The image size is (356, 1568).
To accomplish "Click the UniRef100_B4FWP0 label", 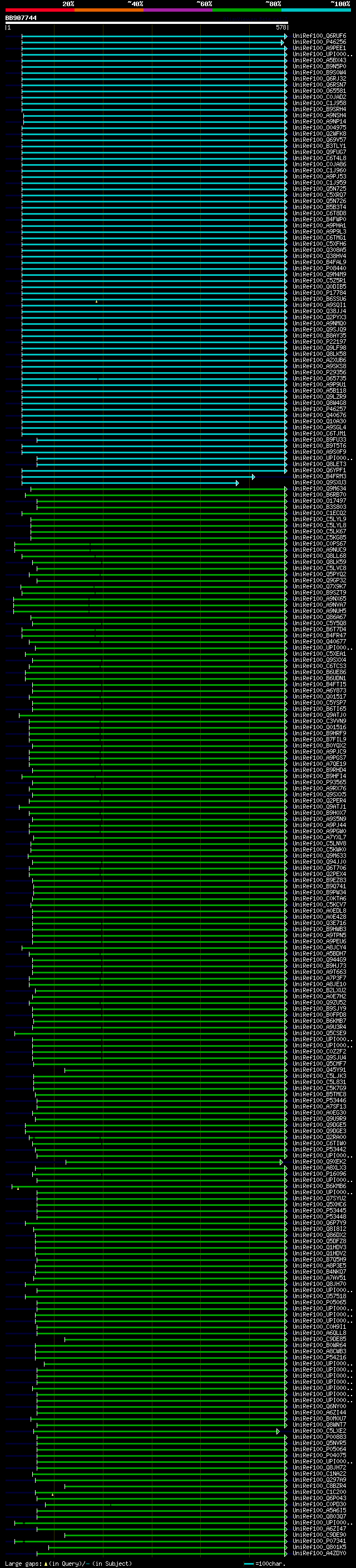I will tap(319, 220).
